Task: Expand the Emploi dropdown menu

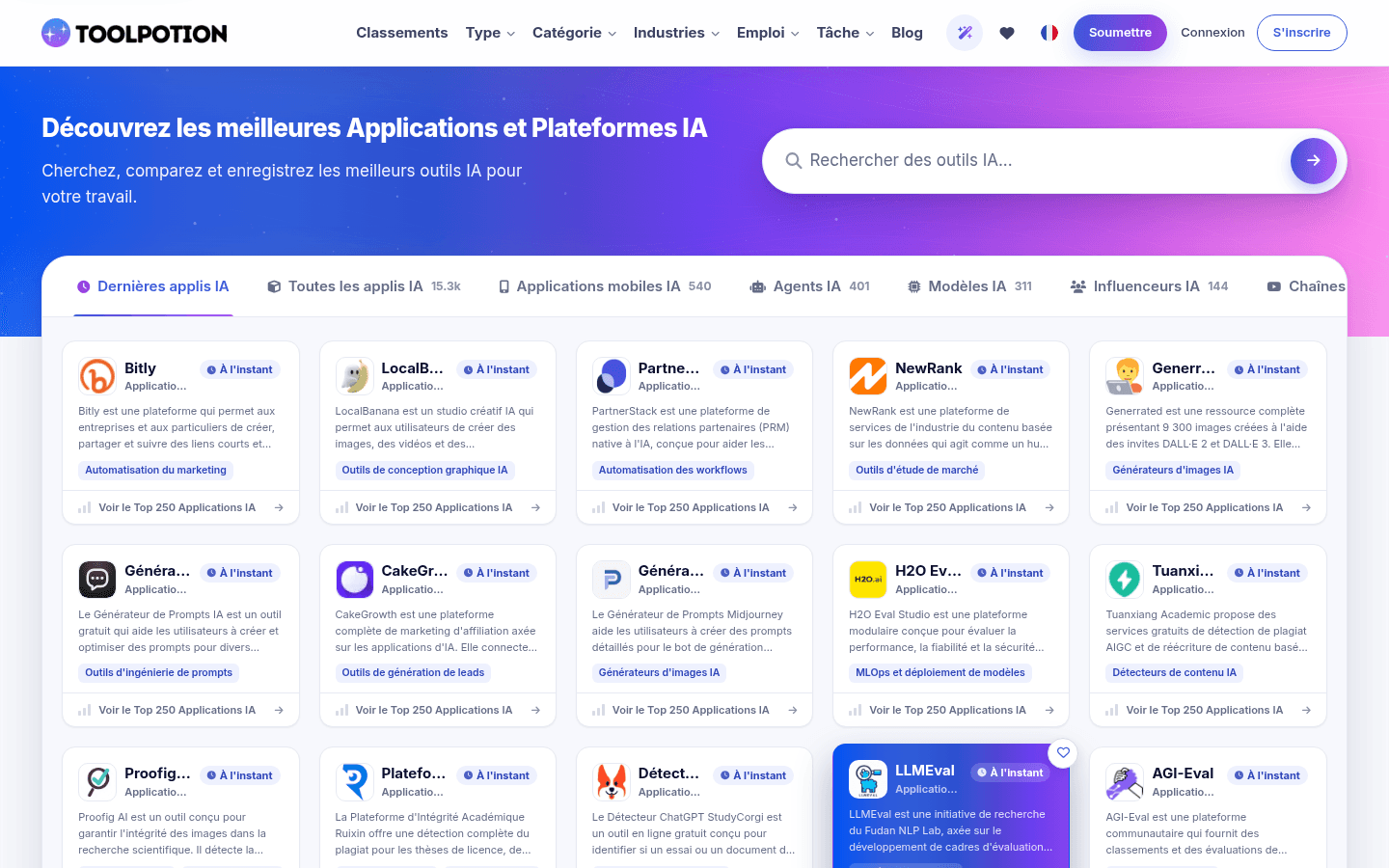Action: (x=768, y=33)
